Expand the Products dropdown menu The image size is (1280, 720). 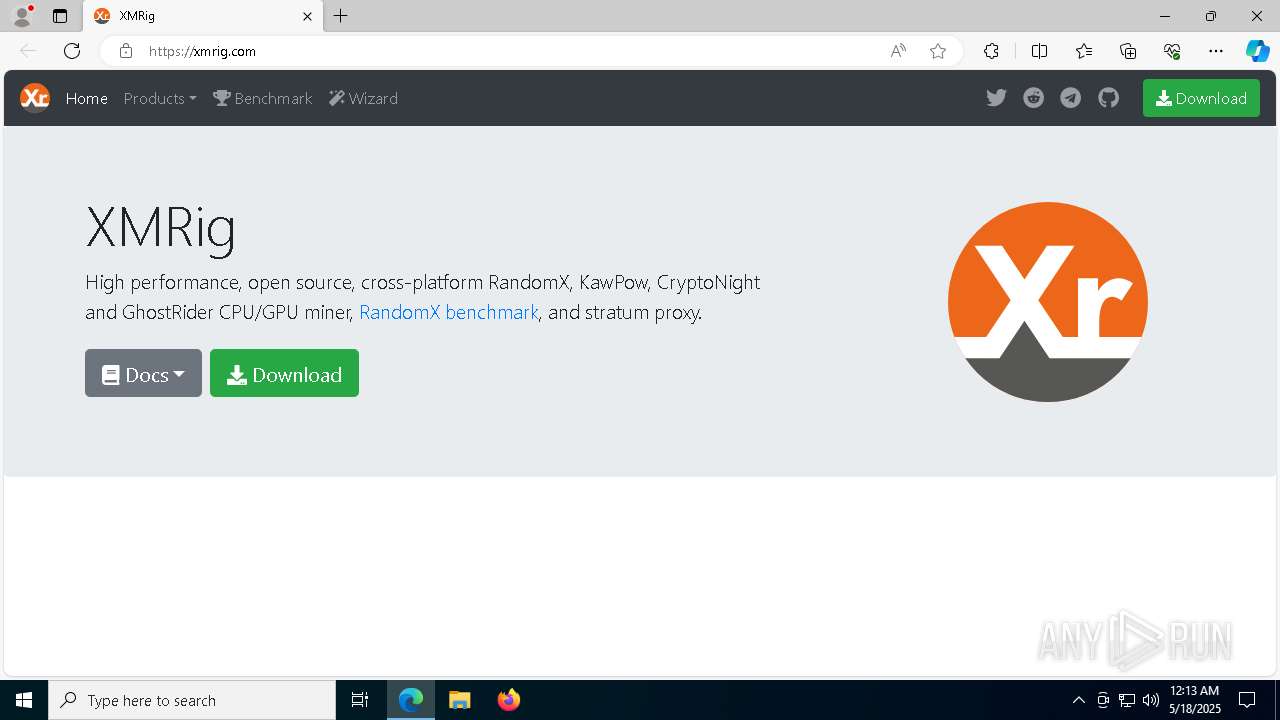pyautogui.click(x=160, y=98)
